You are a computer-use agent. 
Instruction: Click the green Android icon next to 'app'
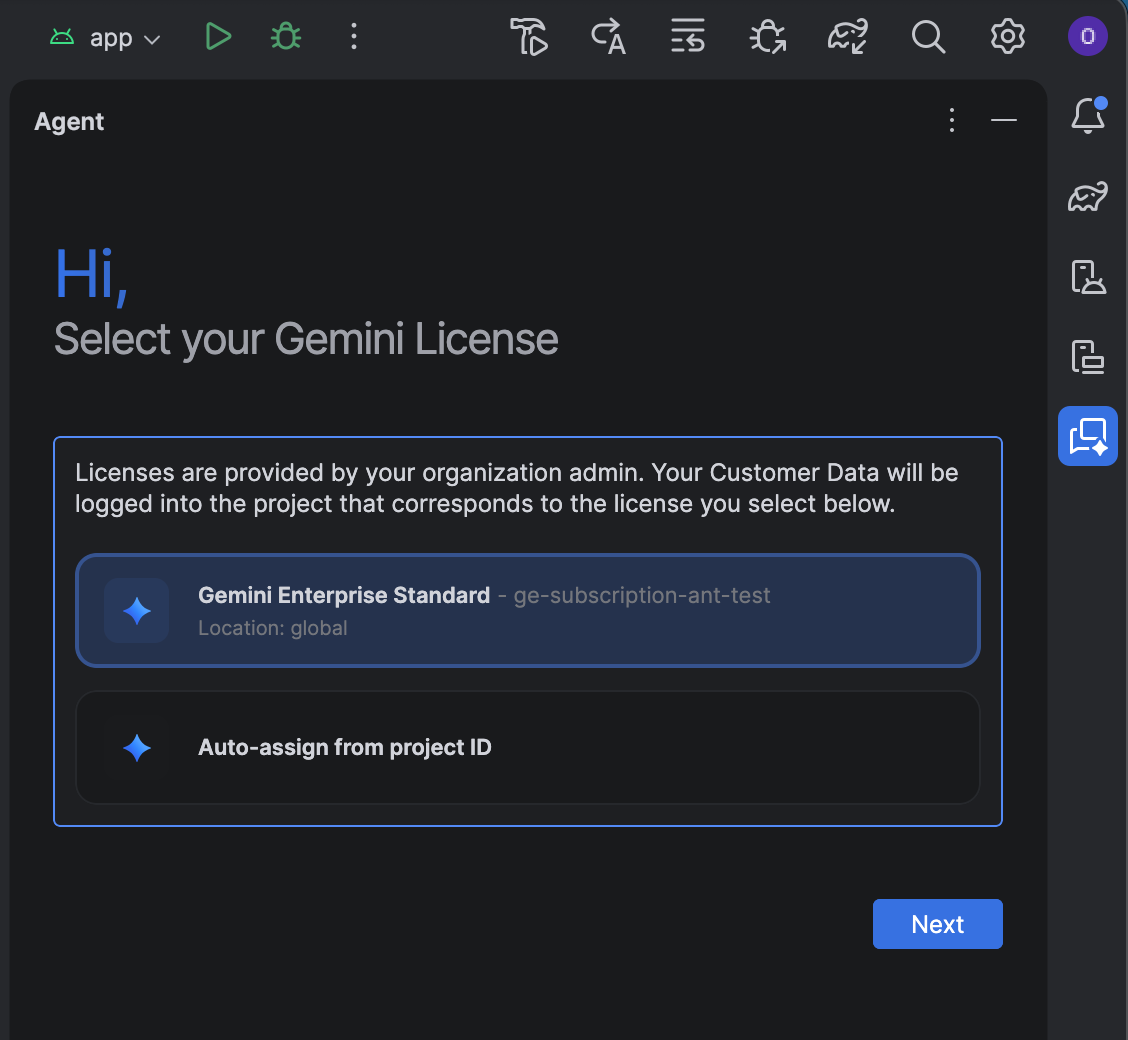62,37
